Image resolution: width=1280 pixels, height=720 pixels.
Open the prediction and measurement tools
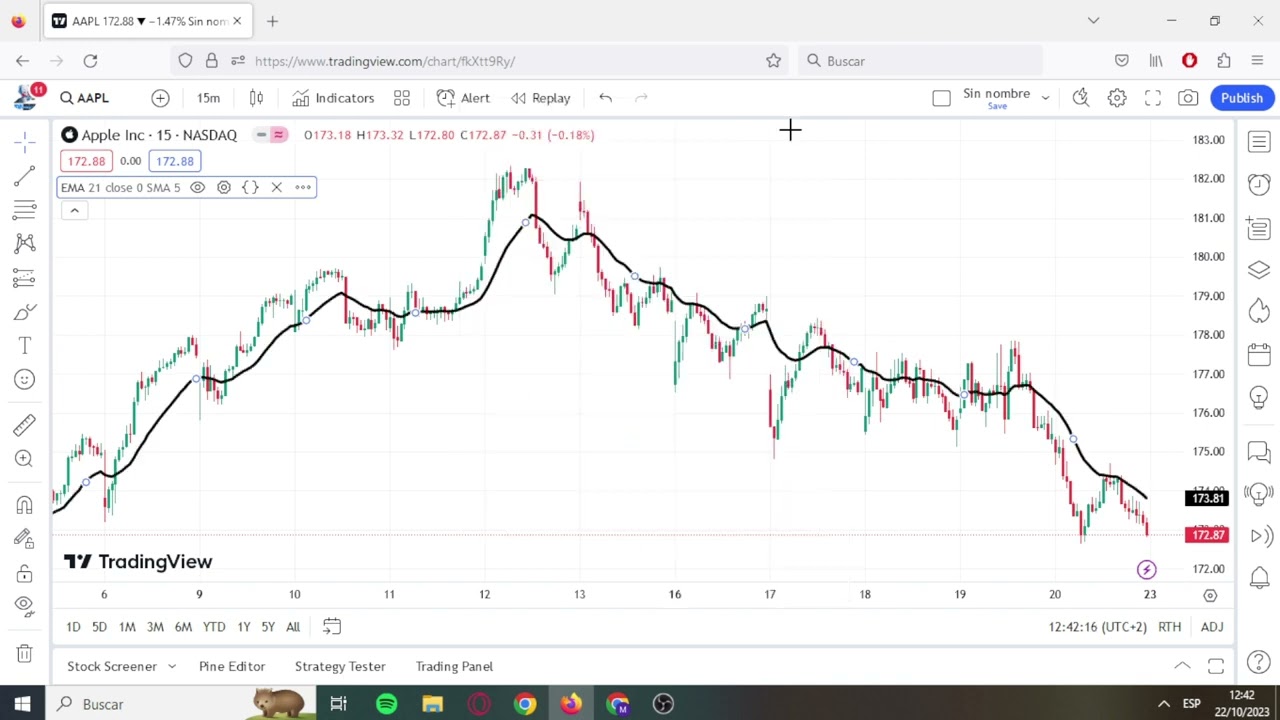click(25, 278)
